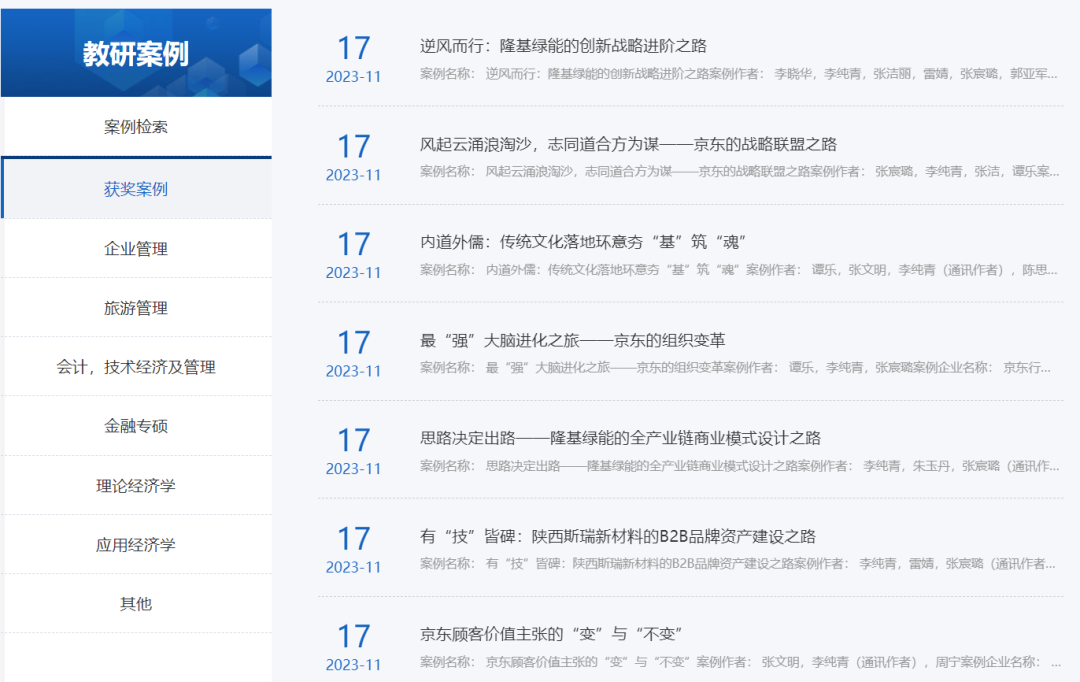This screenshot has height=682, width=1080.
Task: Click the 教研案例 sidebar header banner
Action: click(136, 53)
